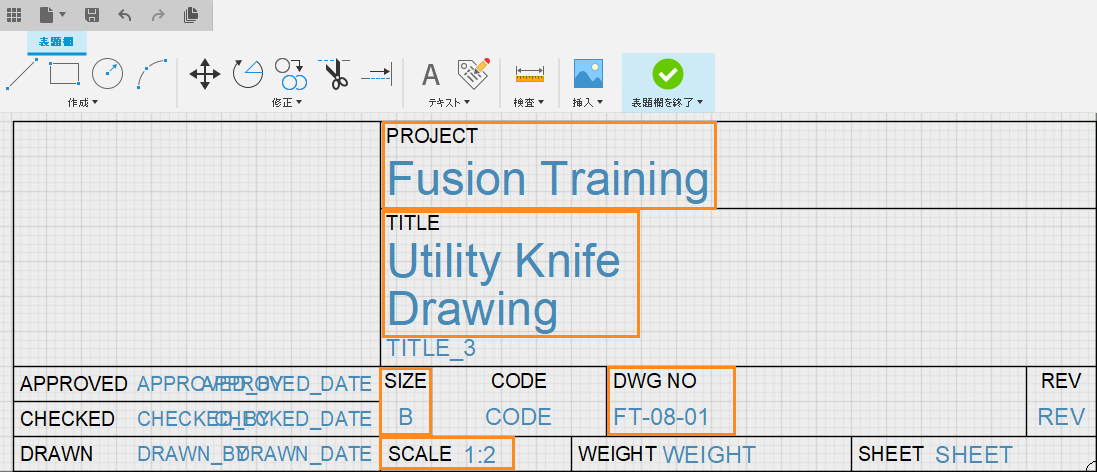Select the blue REV attribute value

point(1061,417)
